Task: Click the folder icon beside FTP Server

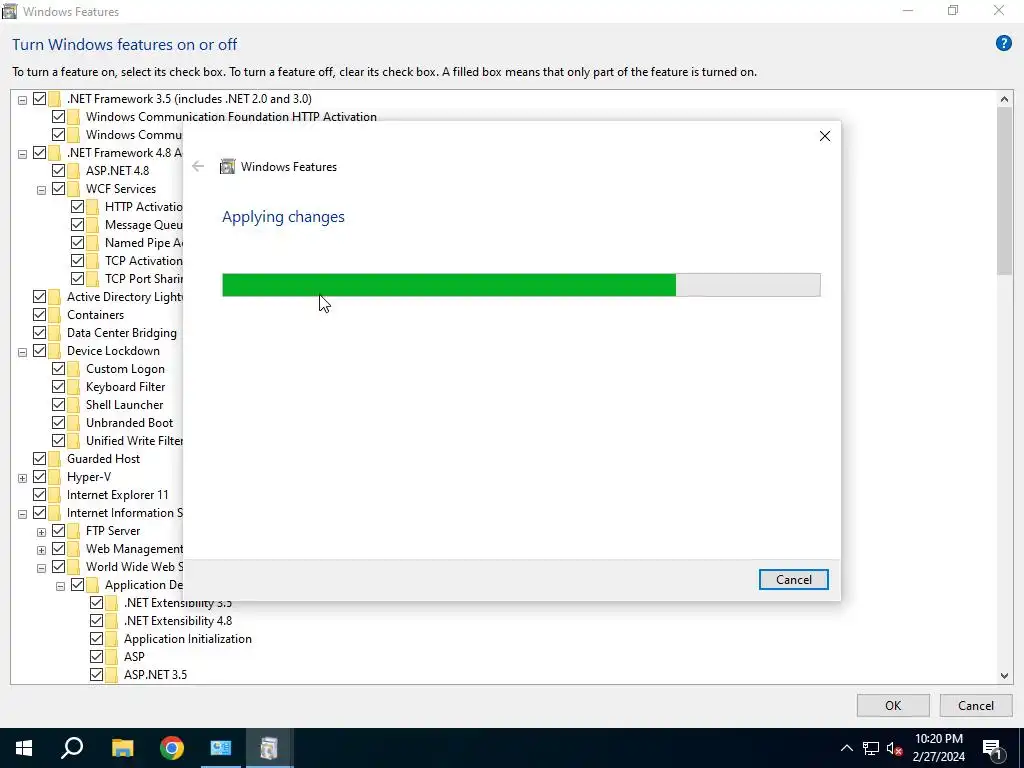Action: 73,530
